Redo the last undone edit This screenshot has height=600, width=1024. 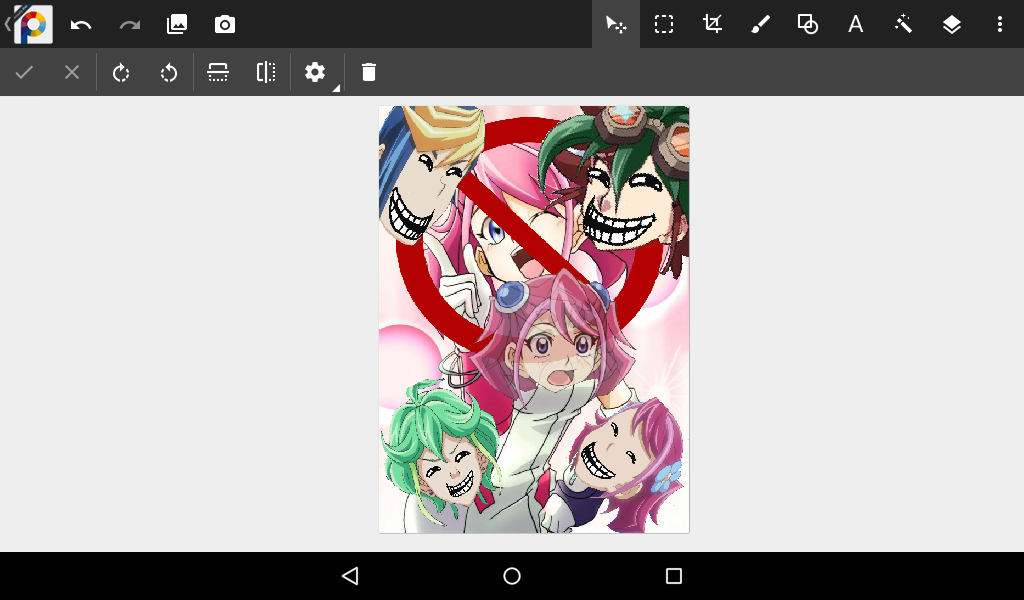coord(129,25)
